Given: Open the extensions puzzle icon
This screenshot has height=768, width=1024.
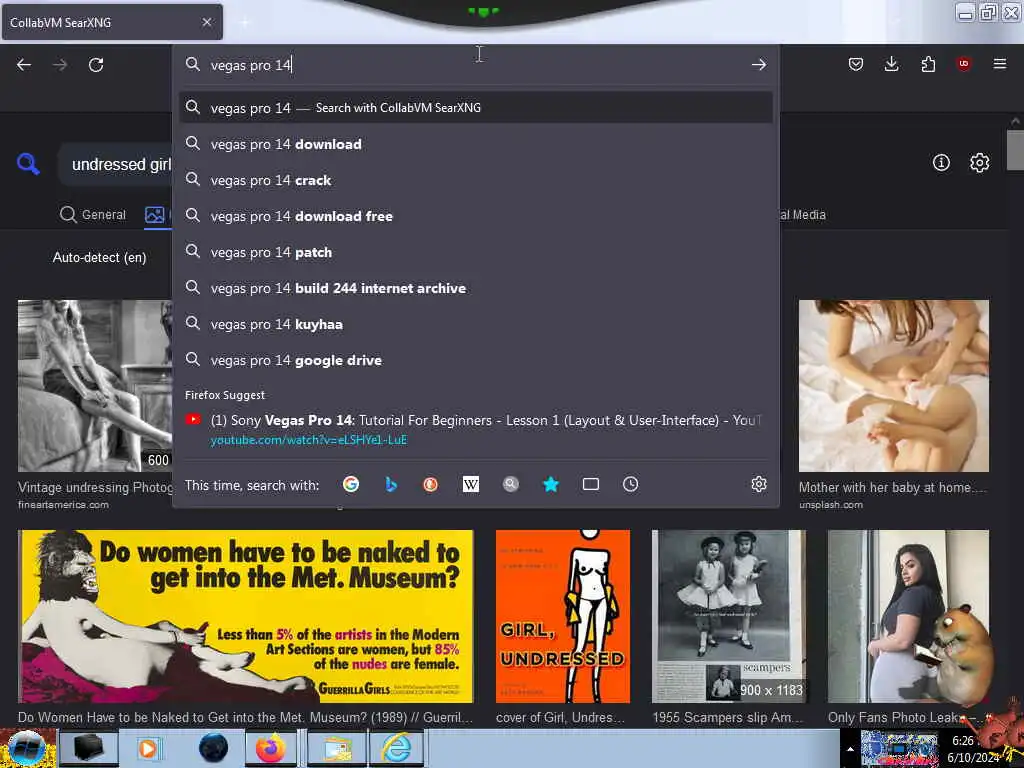Looking at the screenshot, I should (x=928, y=64).
